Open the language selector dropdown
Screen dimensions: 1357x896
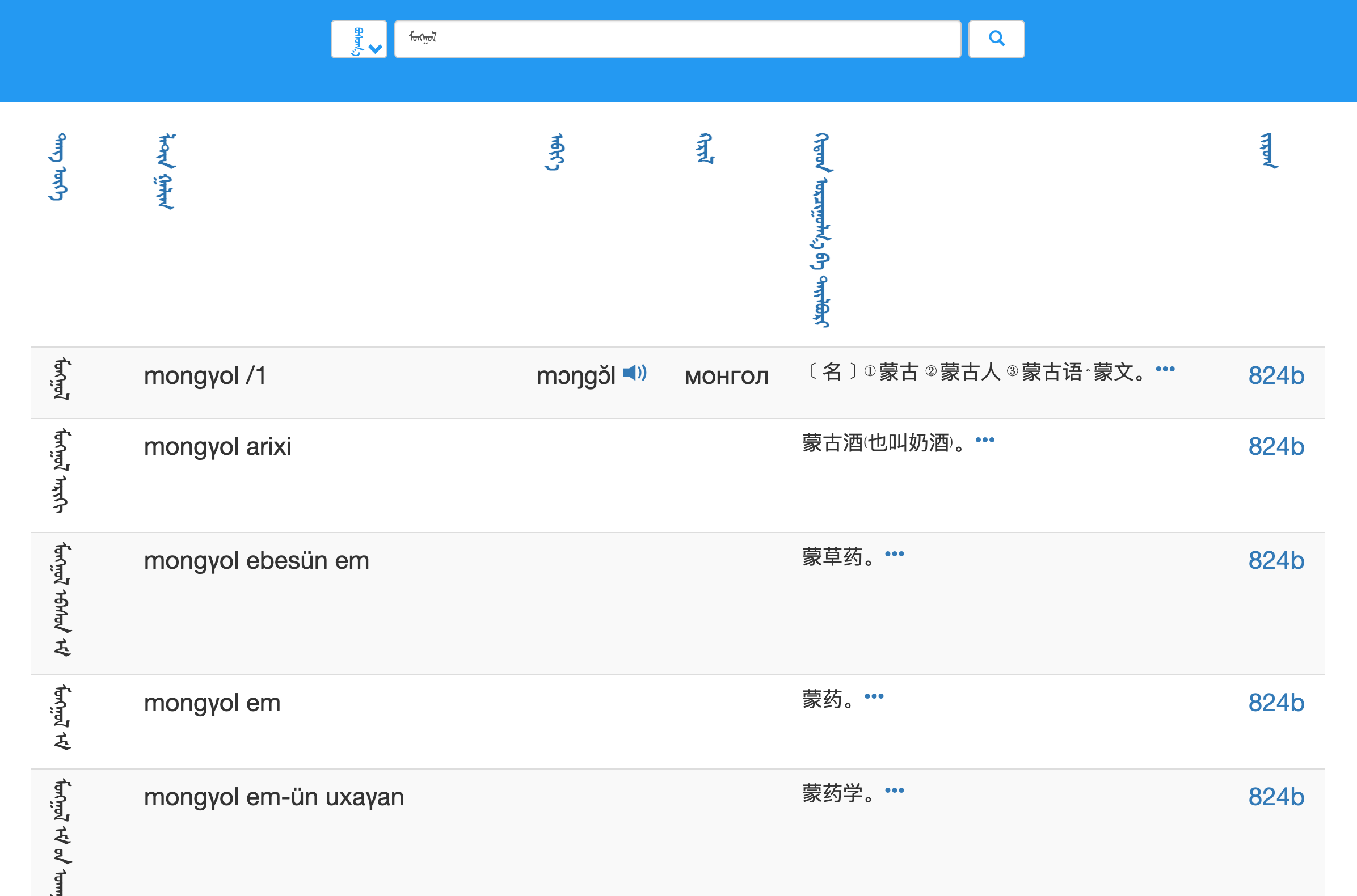[x=359, y=39]
